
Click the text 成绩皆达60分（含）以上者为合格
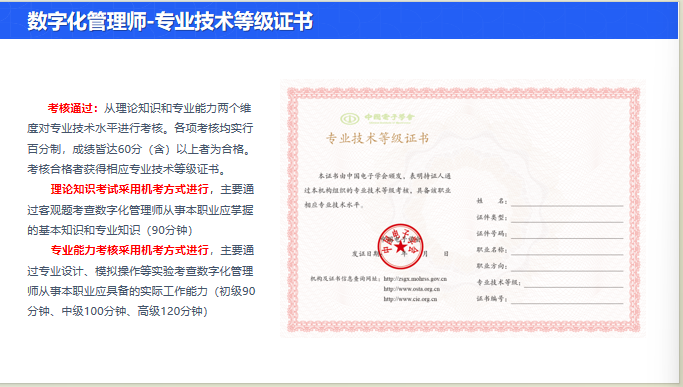(x=157, y=149)
